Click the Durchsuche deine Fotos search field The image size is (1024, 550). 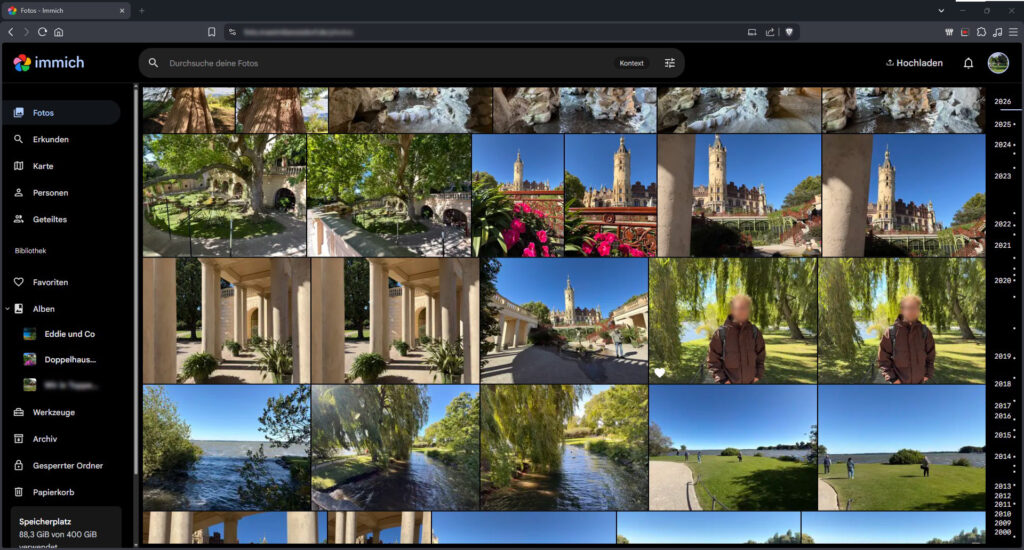pyautogui.click(x=380, y=63)
